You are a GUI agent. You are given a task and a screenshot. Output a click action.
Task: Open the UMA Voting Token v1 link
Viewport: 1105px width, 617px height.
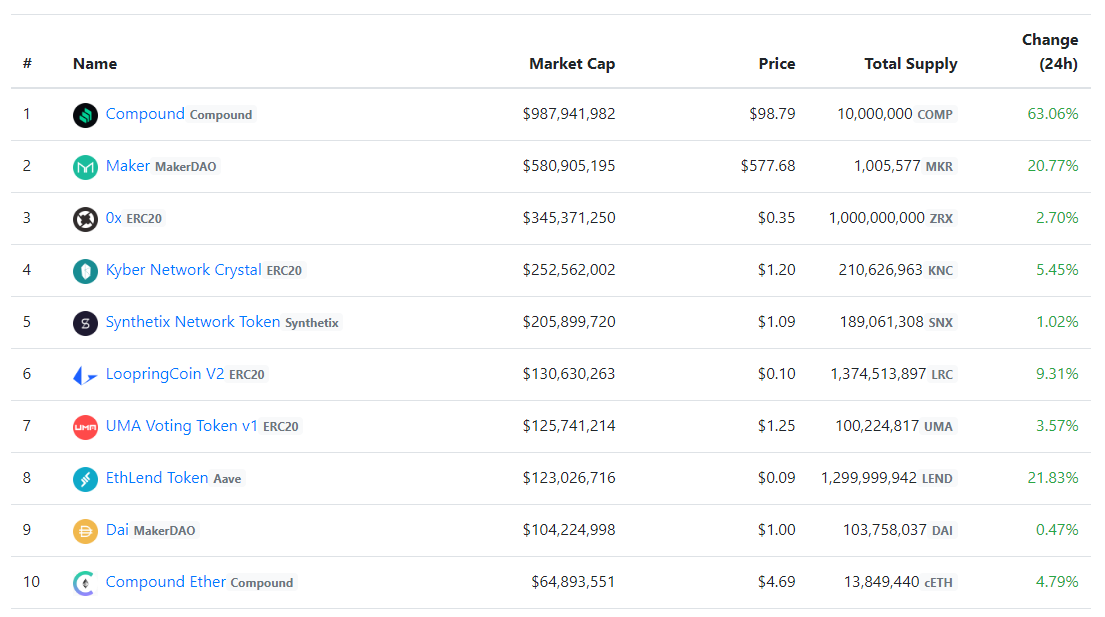pos(182,426)
